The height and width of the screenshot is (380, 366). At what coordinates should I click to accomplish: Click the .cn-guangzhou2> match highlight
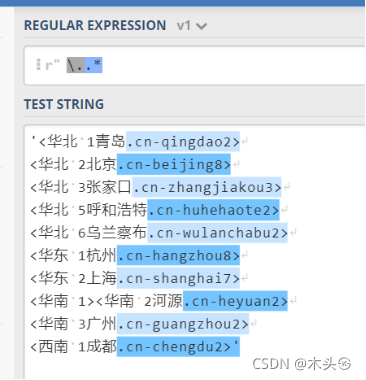pyautogui.click(x=183, y=324)
